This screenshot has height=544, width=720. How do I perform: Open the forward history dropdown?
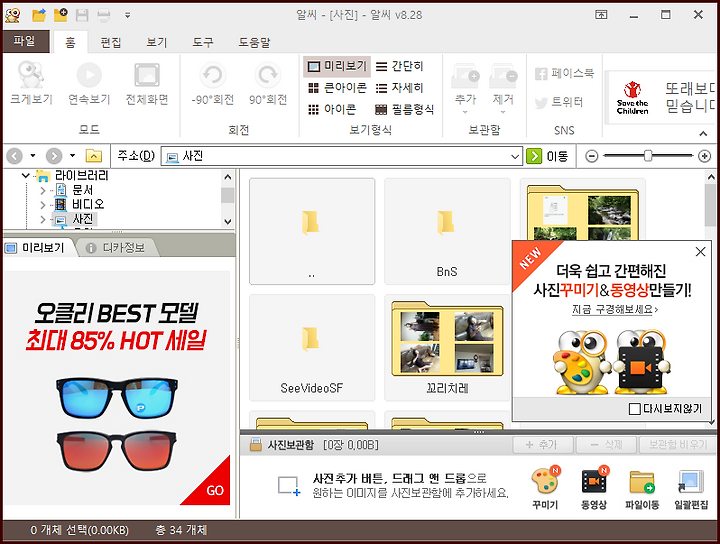click(72, 156)
